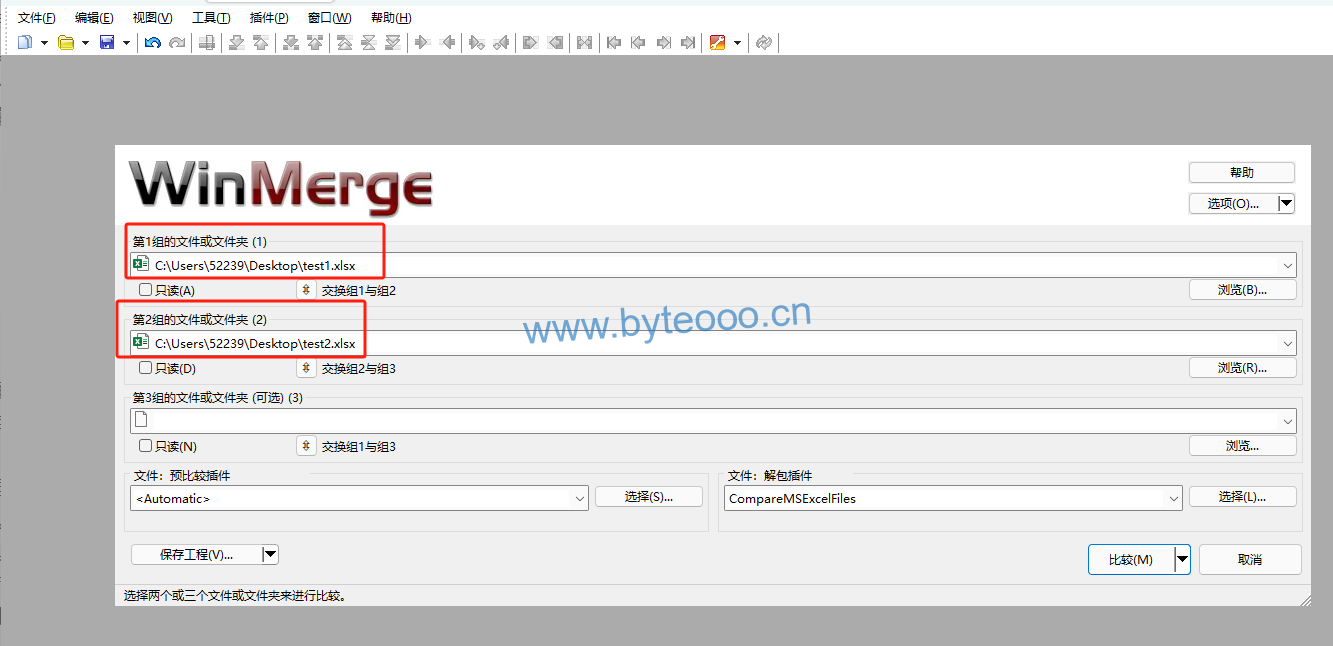Jump to Next Difference toolbar icon

(x=237, y=42)
